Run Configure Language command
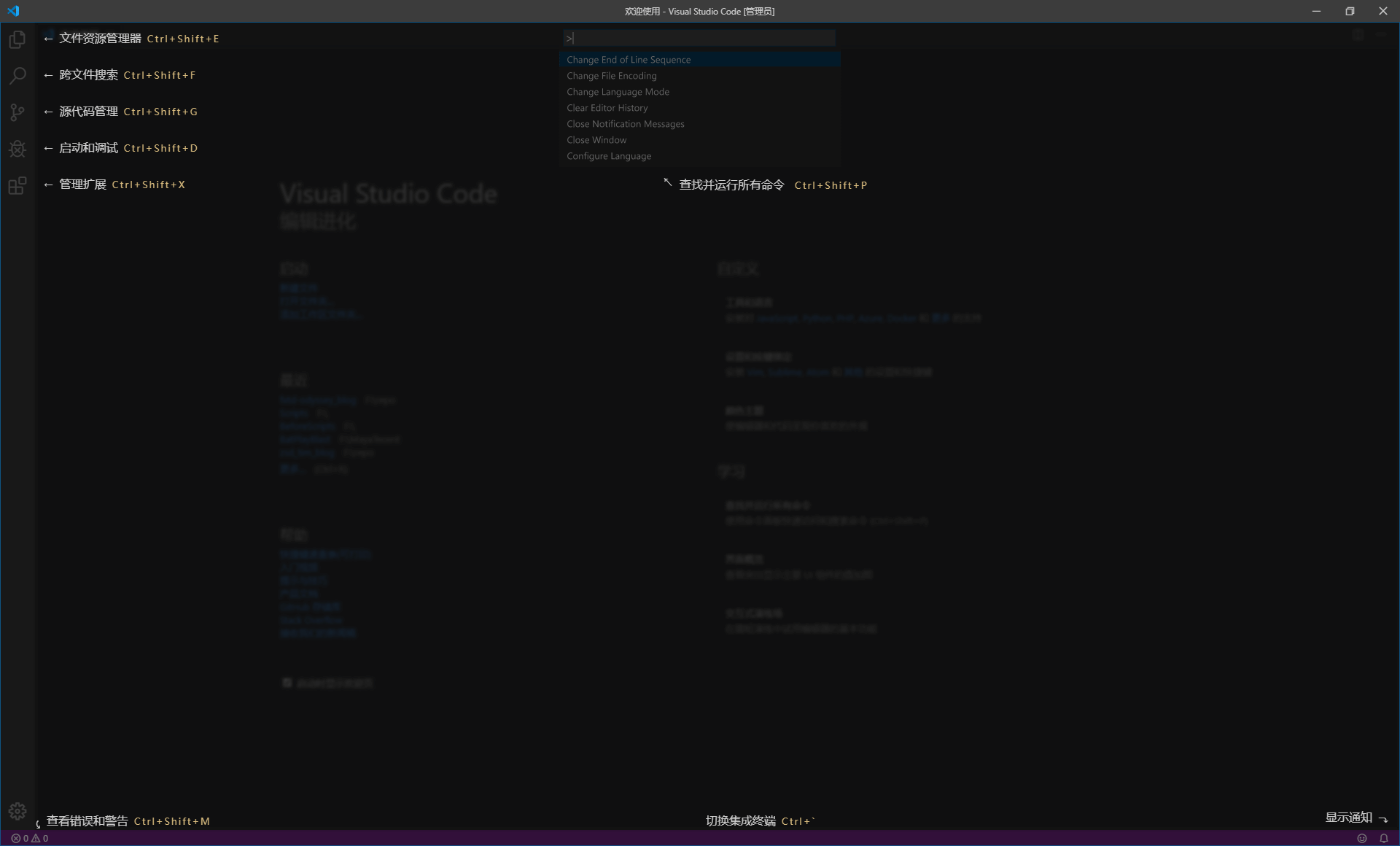1400x846 pixels. click(x=700, y=156)
